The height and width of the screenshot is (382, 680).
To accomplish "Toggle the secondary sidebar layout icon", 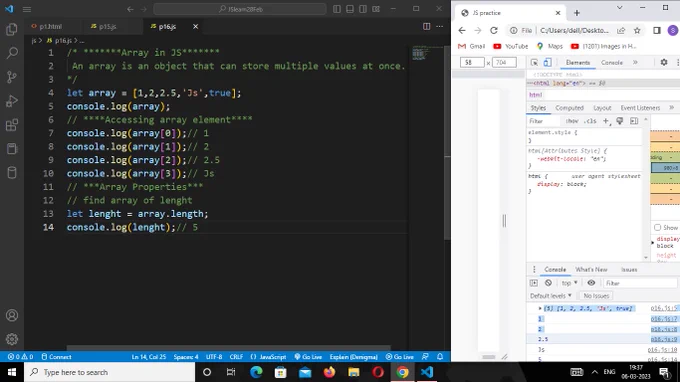I will click(x=363, y=9).
